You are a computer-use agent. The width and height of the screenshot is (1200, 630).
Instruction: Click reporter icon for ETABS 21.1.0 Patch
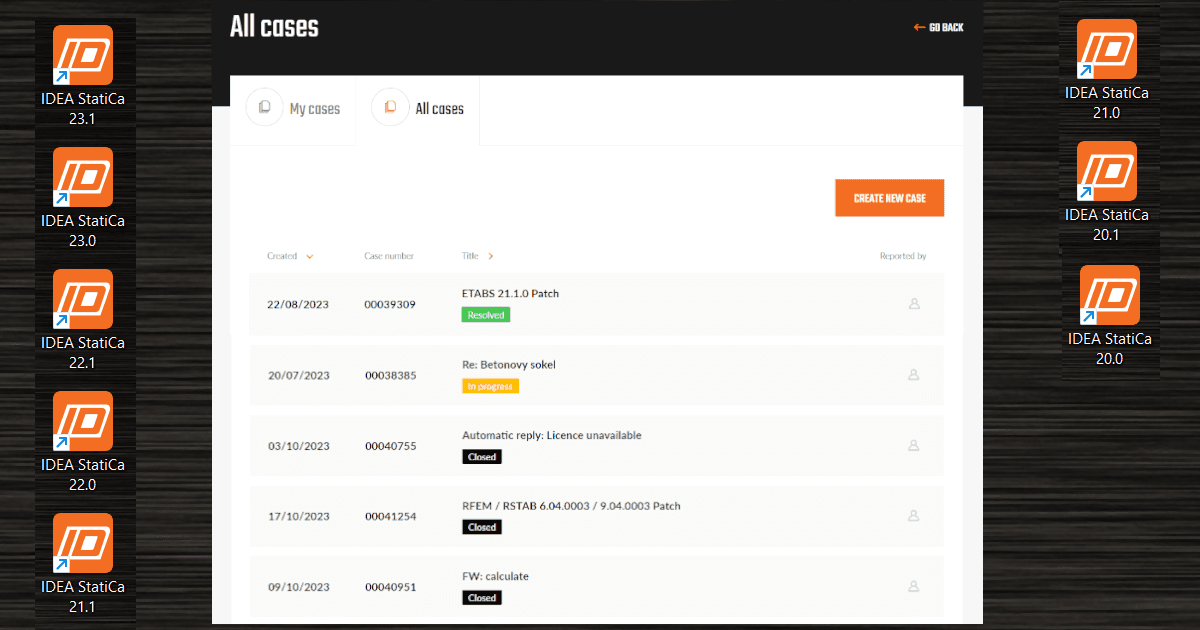913,304
